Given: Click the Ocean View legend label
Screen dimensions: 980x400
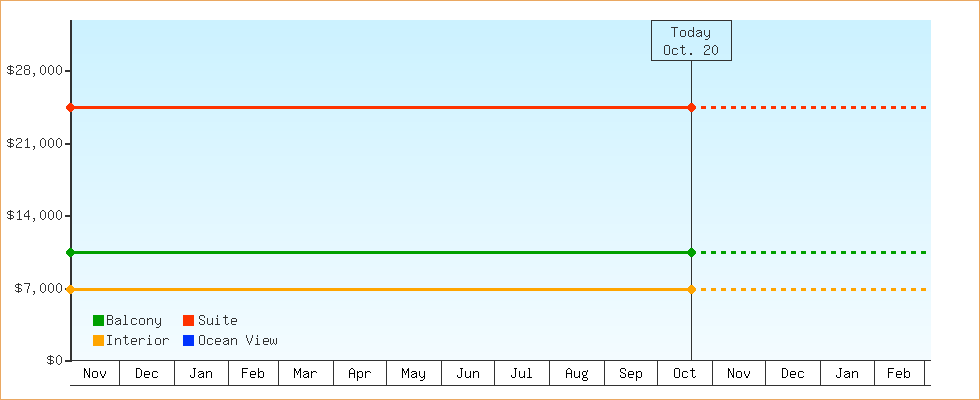Looking at the screenshot, I should click(237, 341).
